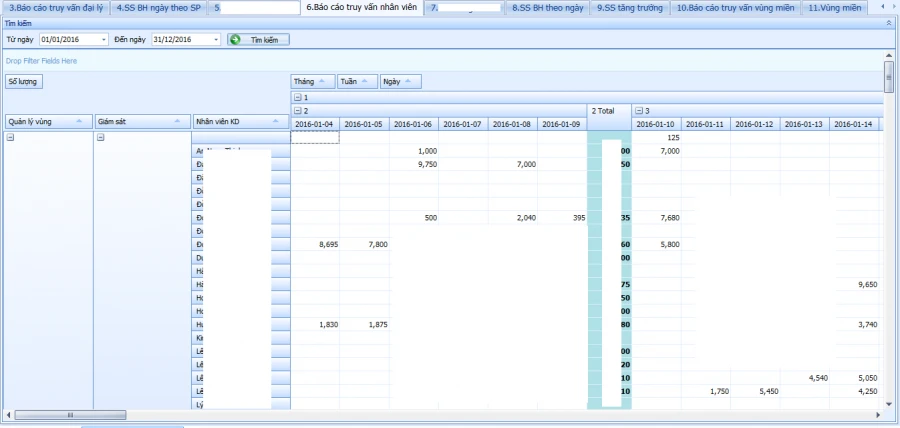Click the cell with value 1,750
This screenshot has width=900, height=428.
[705, 391]
